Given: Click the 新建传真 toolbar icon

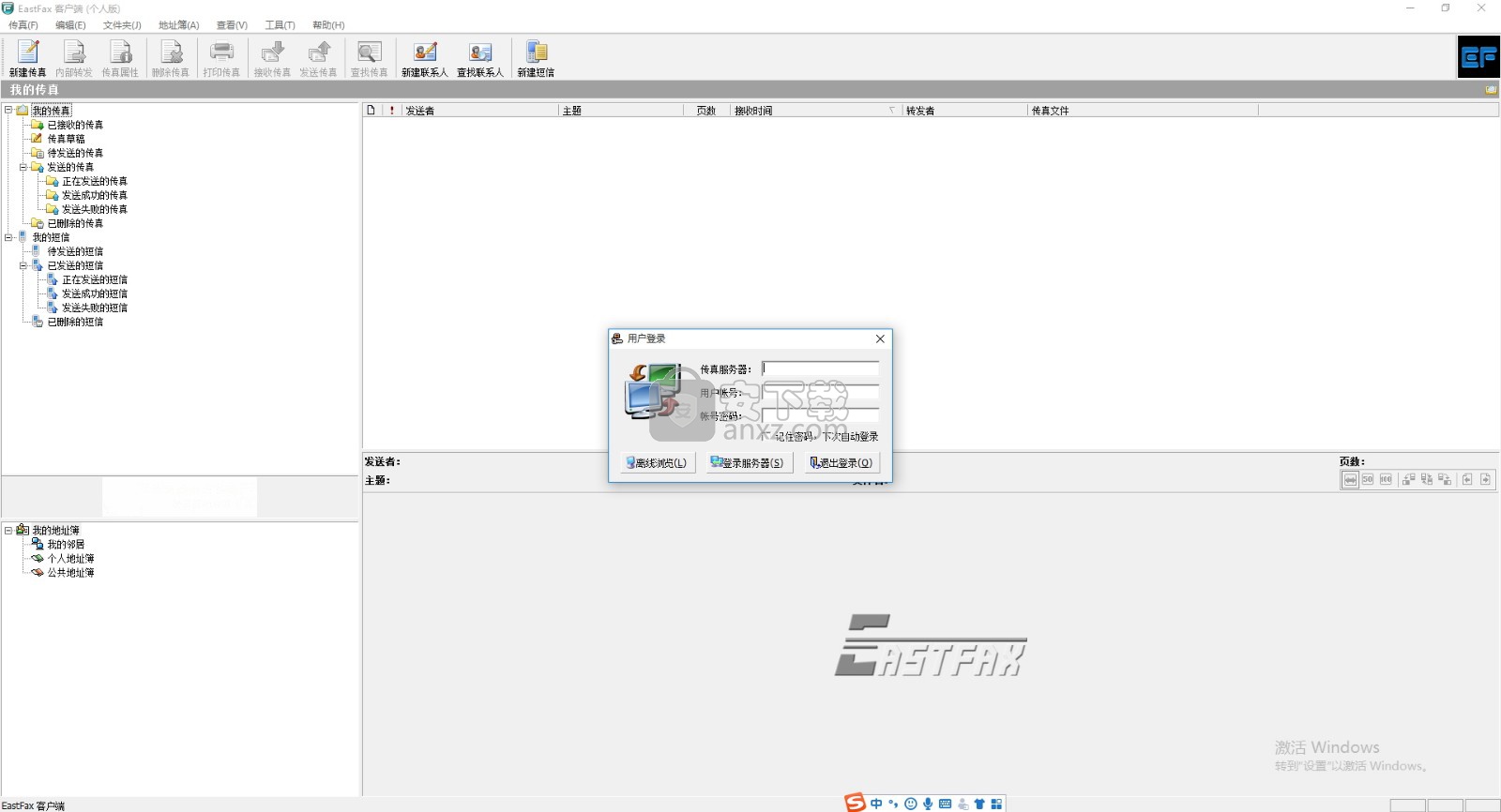Looking at the screenshot, I should point(28,58).
